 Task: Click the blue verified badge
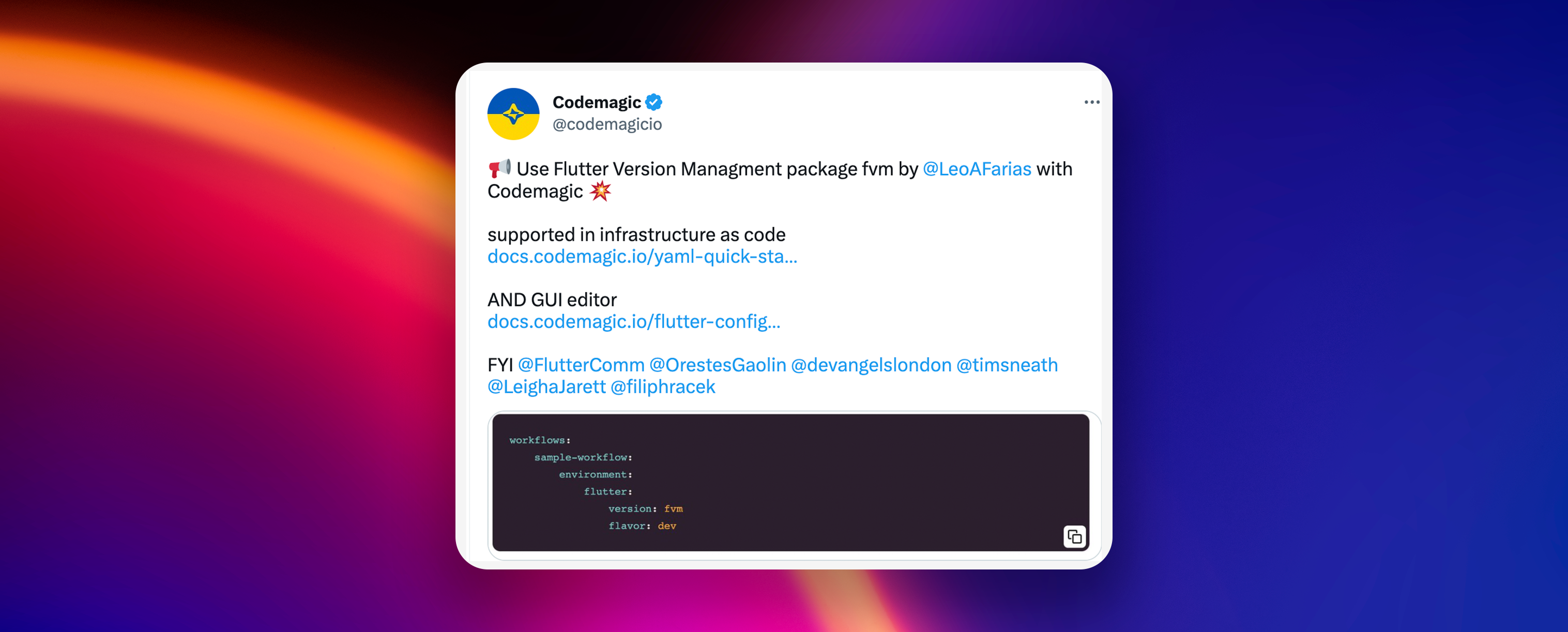[654, 102]
